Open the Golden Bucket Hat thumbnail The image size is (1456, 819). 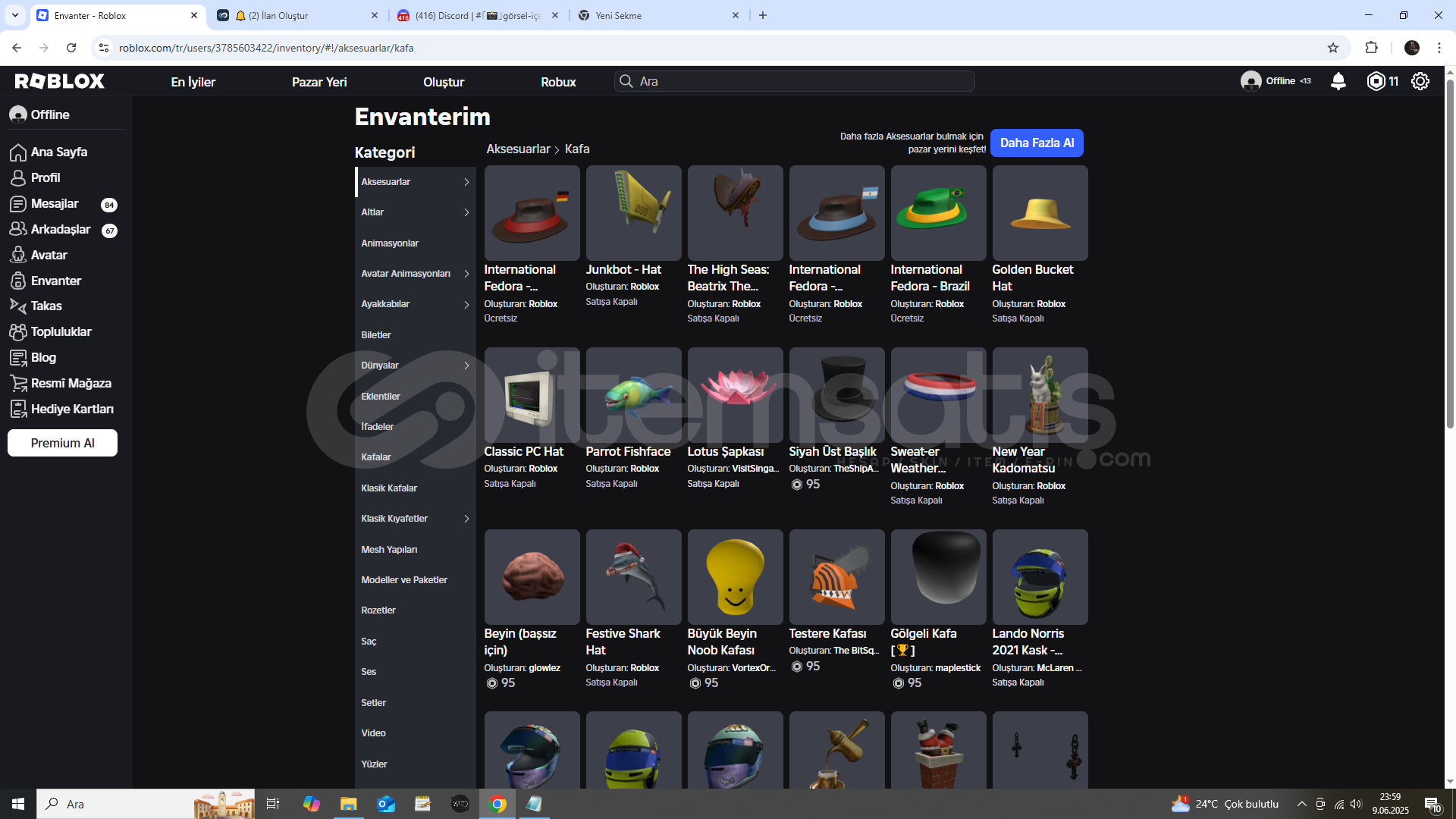point(1040,213)
